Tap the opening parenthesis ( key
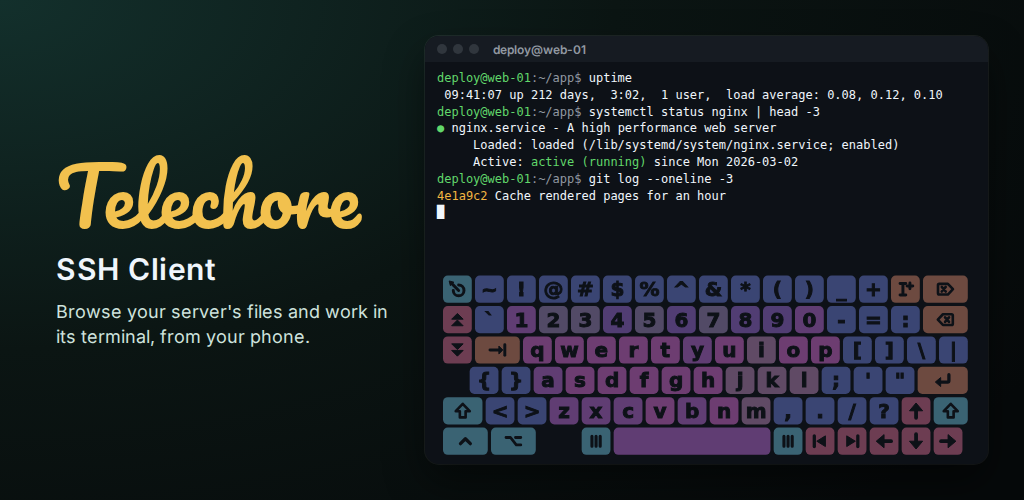Image resolution: width=1024 pixels, height=500 pixels. click(777, 289)
